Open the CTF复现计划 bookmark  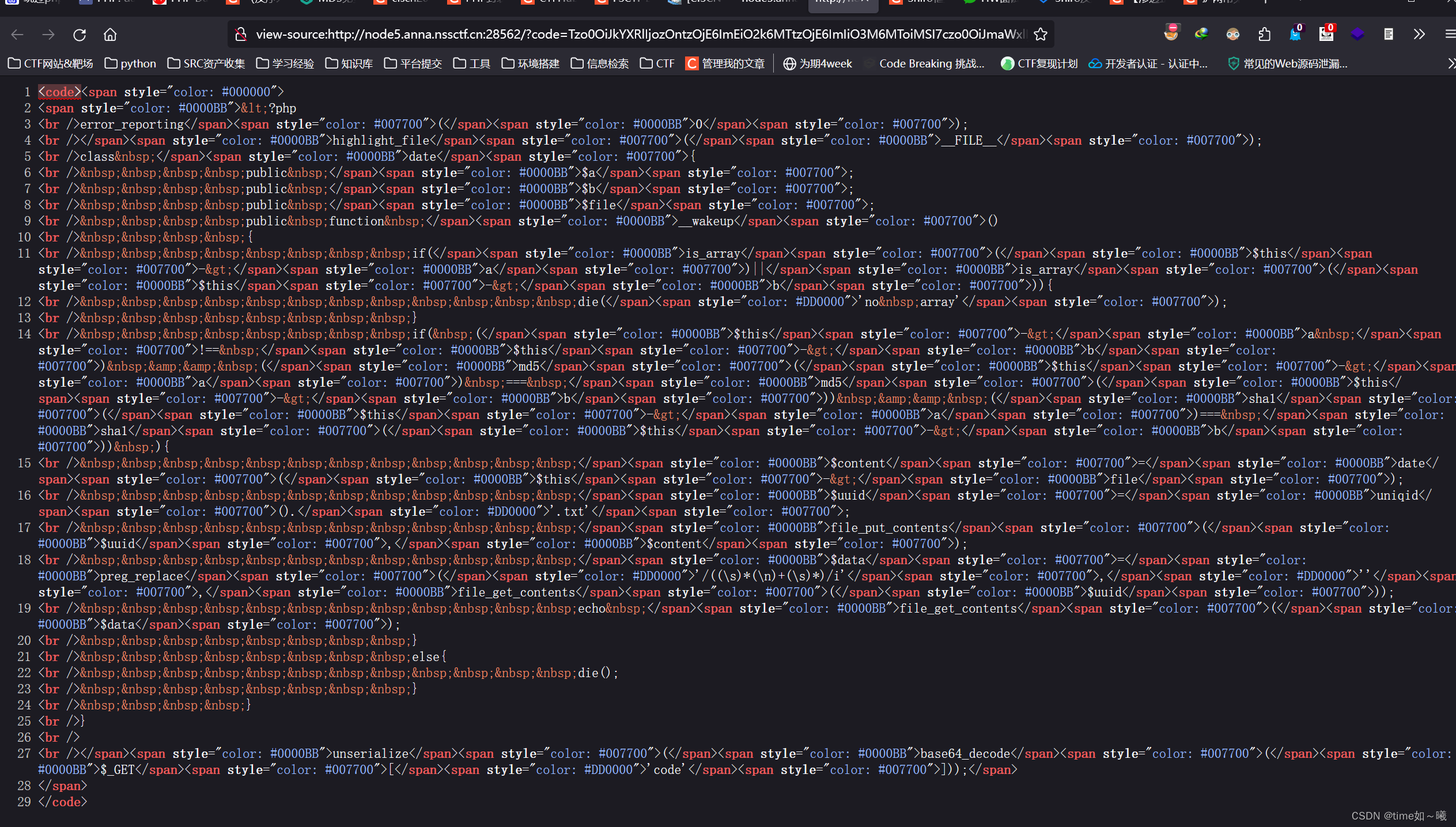click(x=1039, y=63)
